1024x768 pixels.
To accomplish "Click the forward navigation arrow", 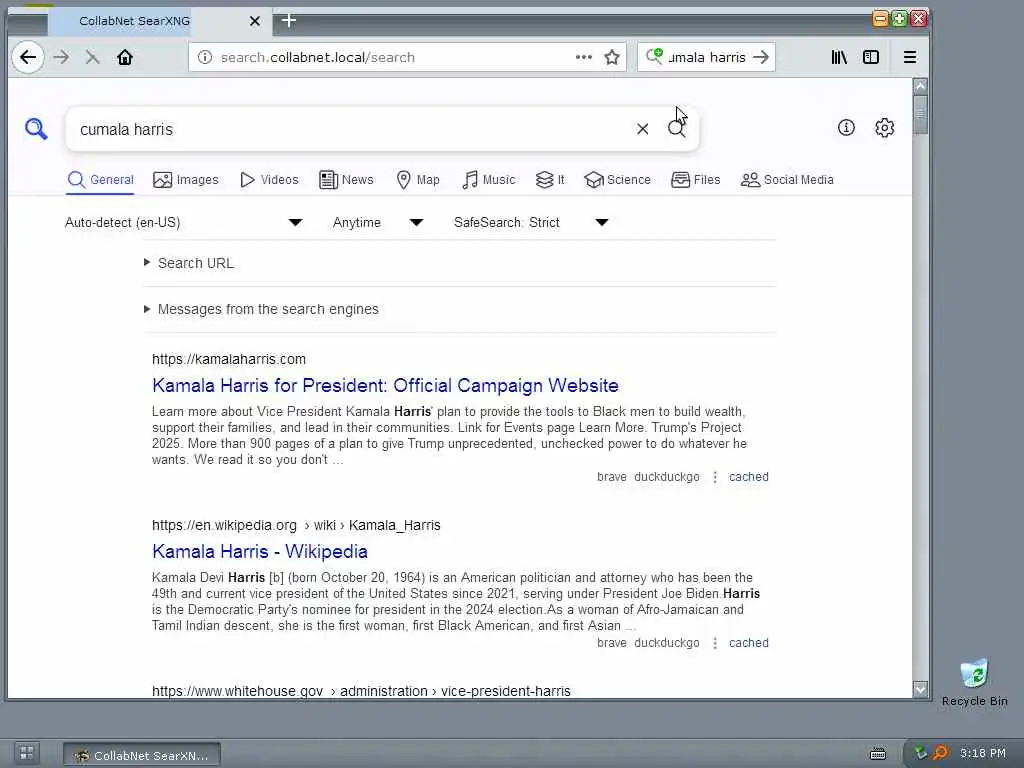I will 61,57.
